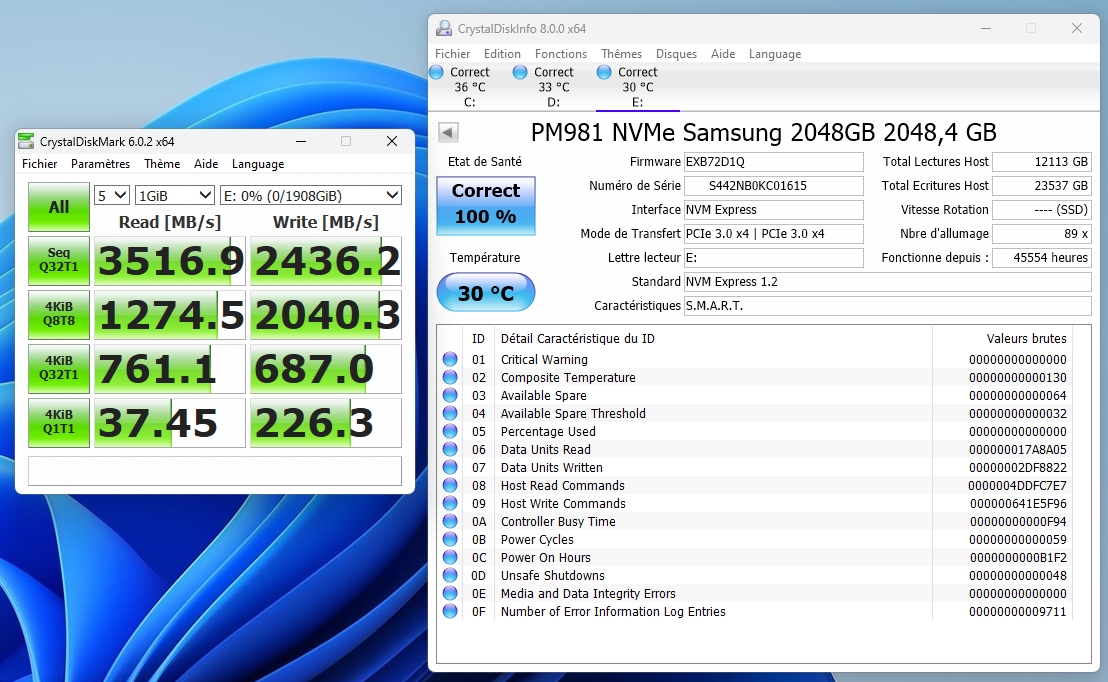Click the Détail Caractéristique du ID column header

[577, 339]
